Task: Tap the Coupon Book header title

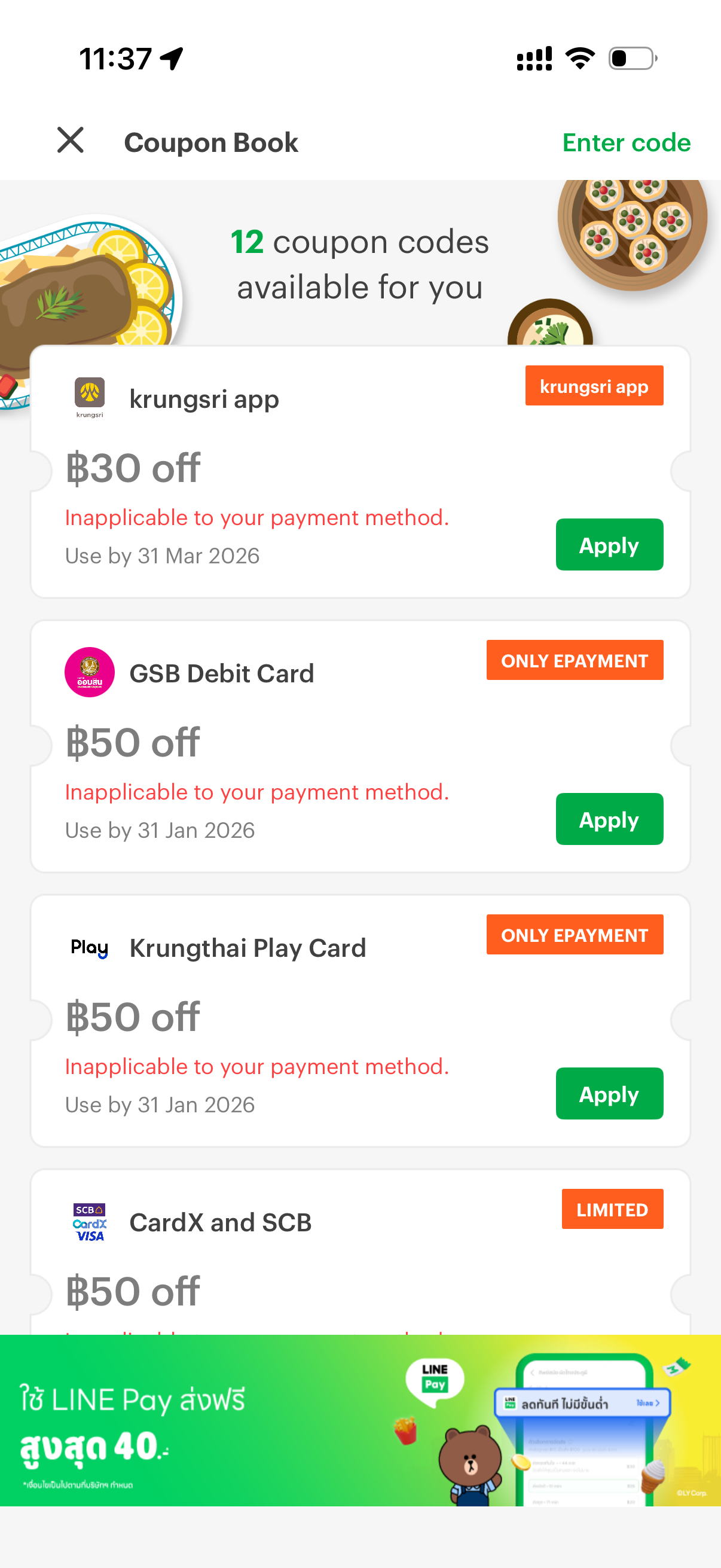Action: 211,142
